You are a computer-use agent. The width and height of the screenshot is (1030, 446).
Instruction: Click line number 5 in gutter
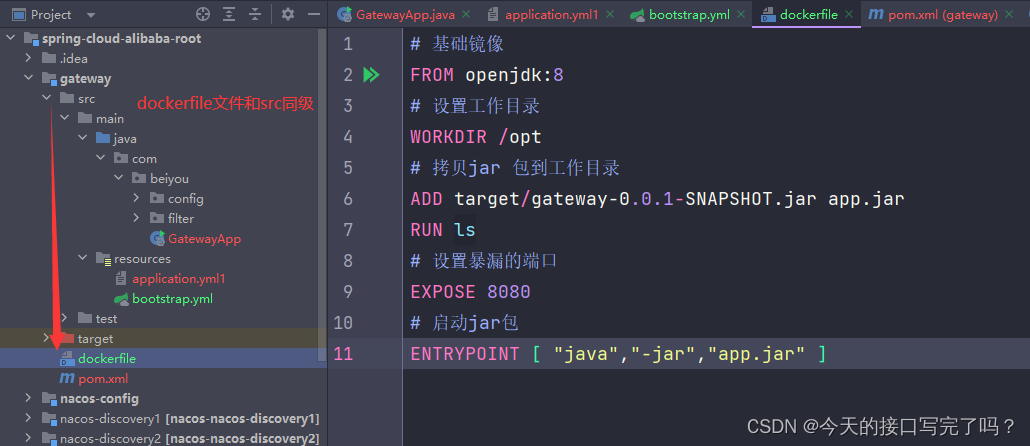pyautogui.click(x=347, y=167)
